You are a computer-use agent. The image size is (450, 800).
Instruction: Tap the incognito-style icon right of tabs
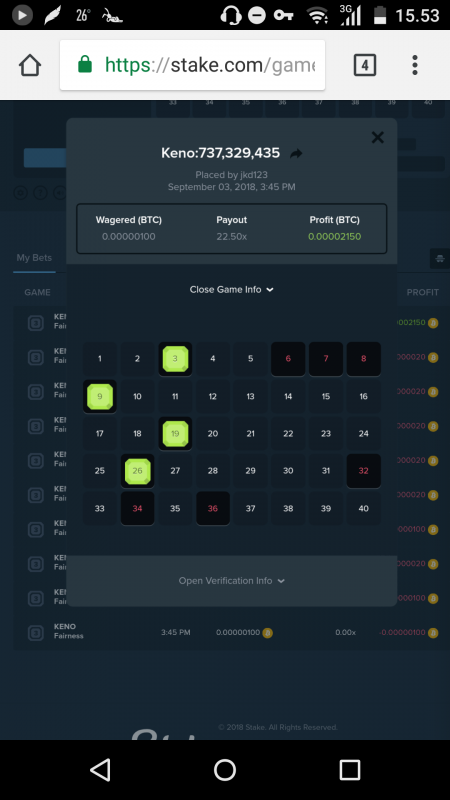pyautogui.click(x=439, y=259)
